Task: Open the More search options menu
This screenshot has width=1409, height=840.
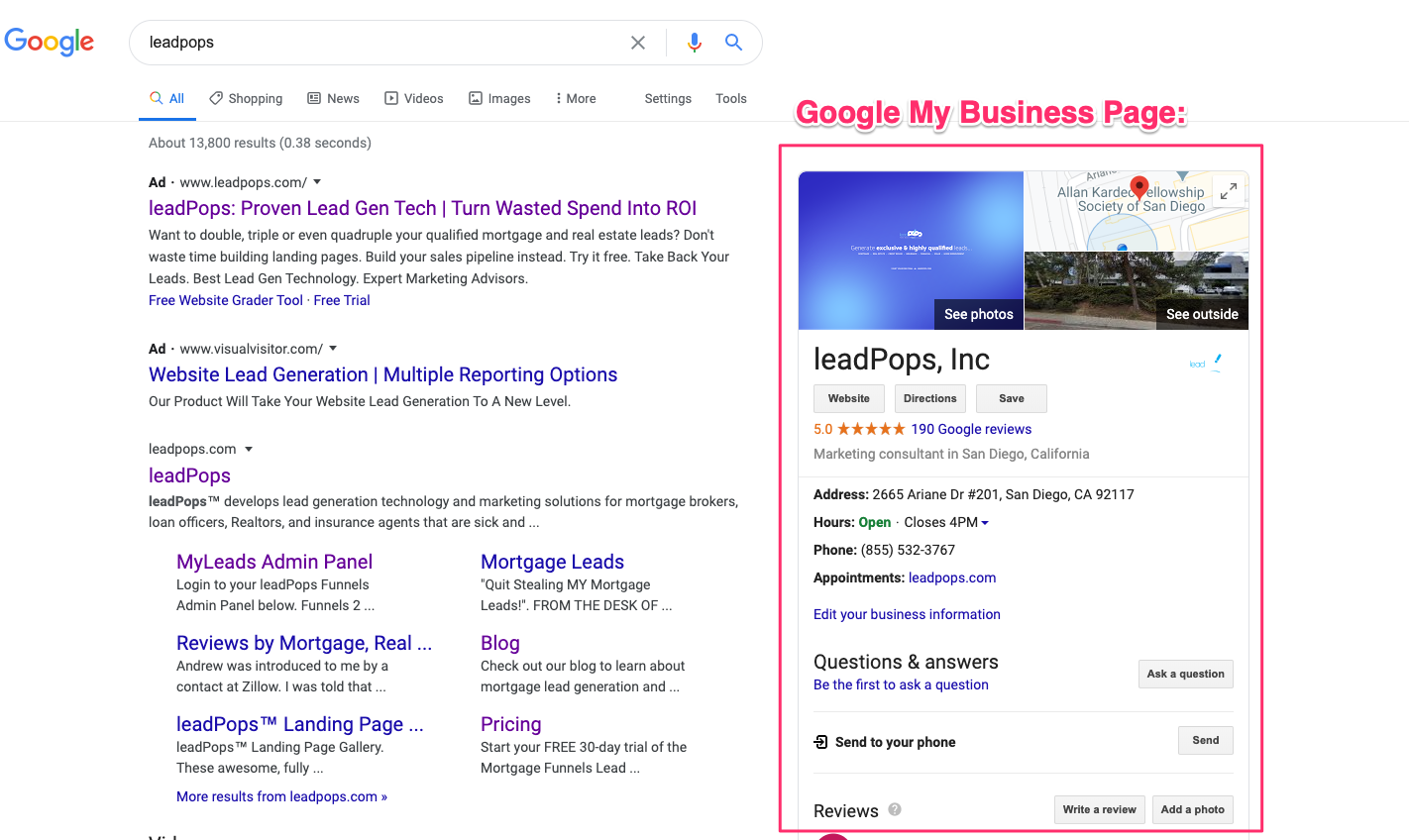Action: pyautogui.click(x=576, y=98)
